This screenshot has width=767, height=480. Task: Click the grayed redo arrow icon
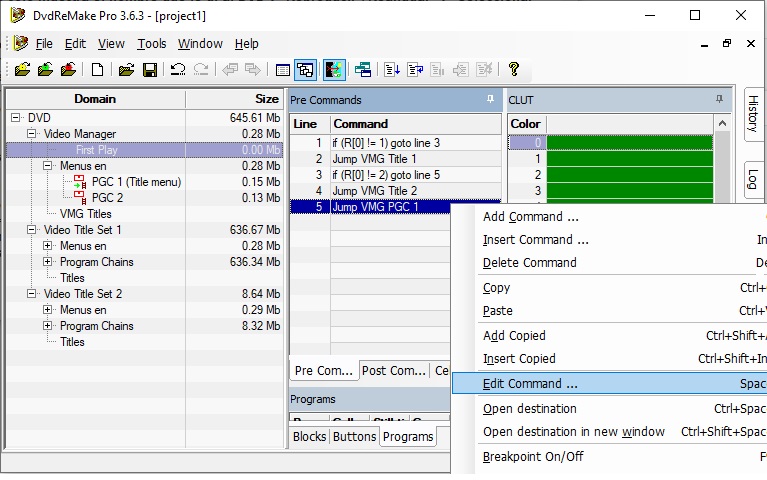coord(201,69)
